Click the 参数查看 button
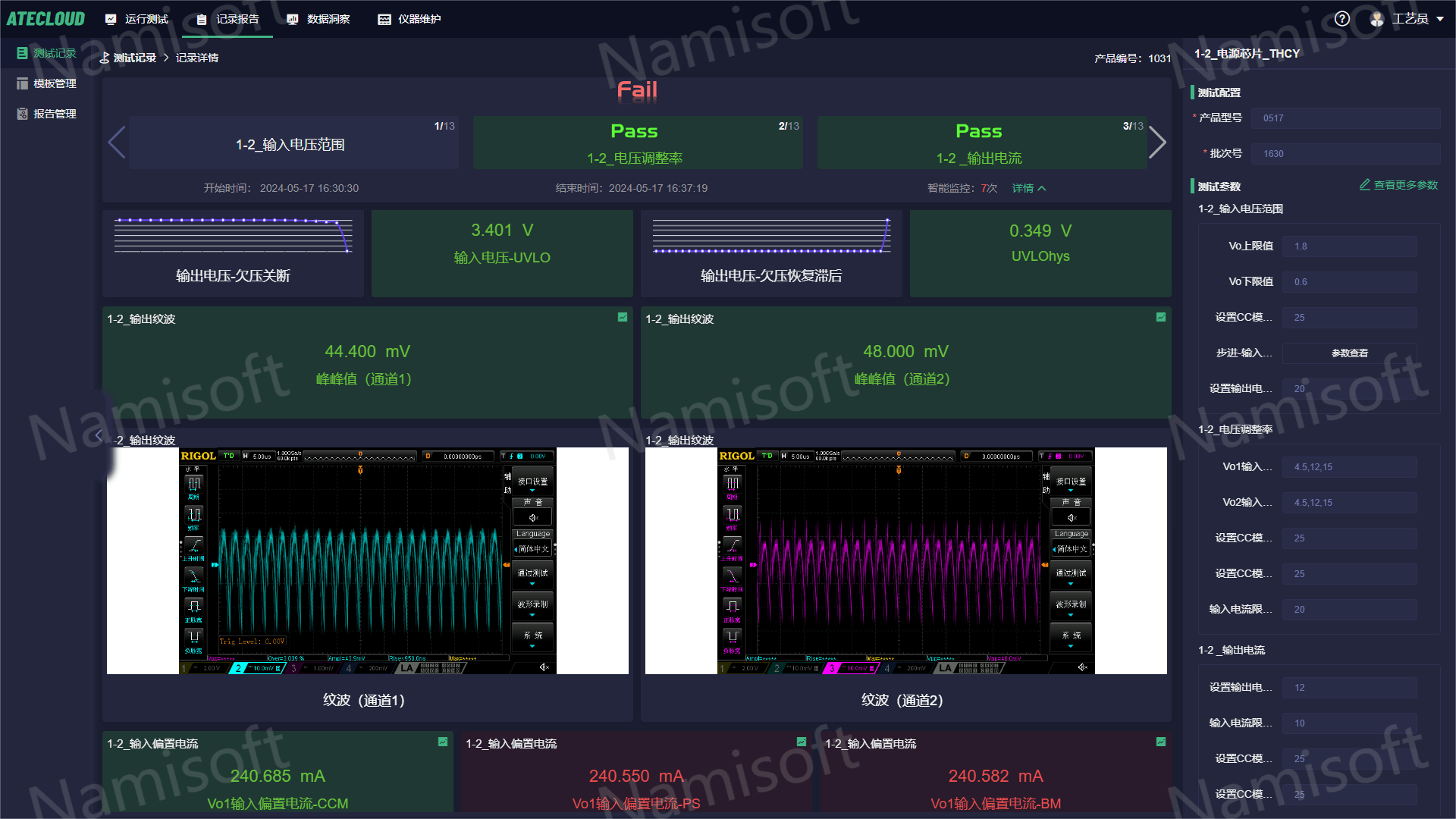 coord(1349,353)
